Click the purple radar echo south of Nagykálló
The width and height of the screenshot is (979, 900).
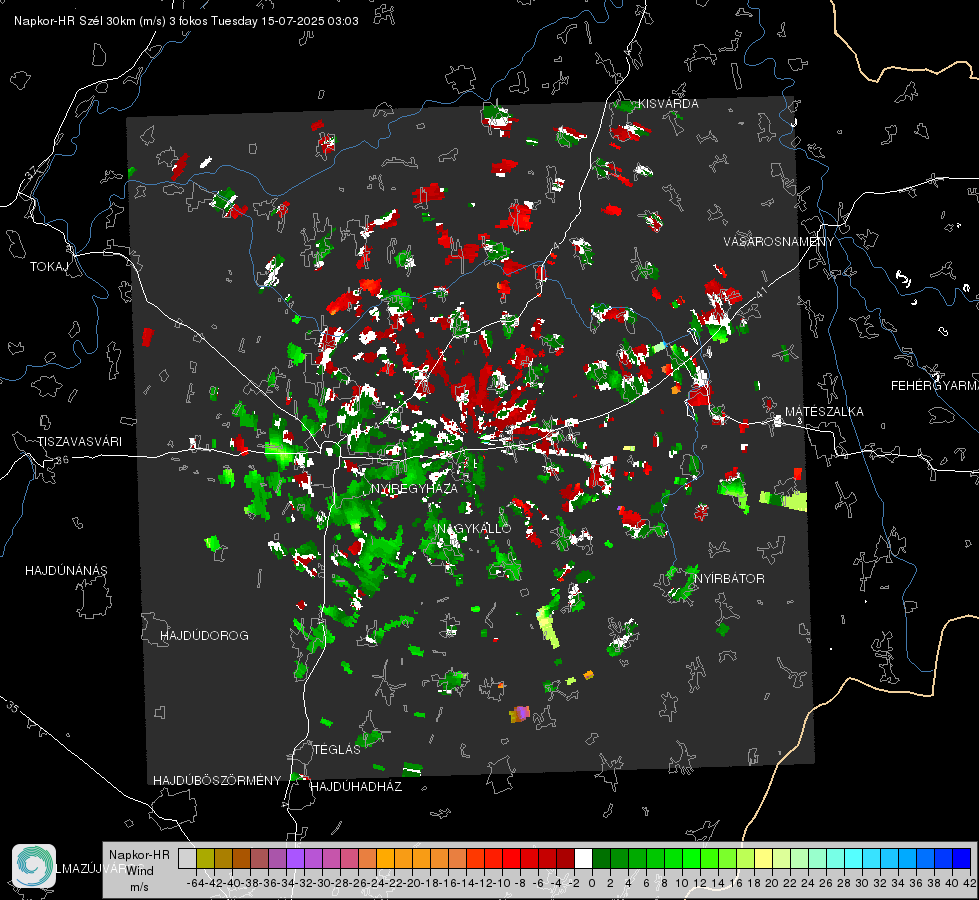[519, 714]
